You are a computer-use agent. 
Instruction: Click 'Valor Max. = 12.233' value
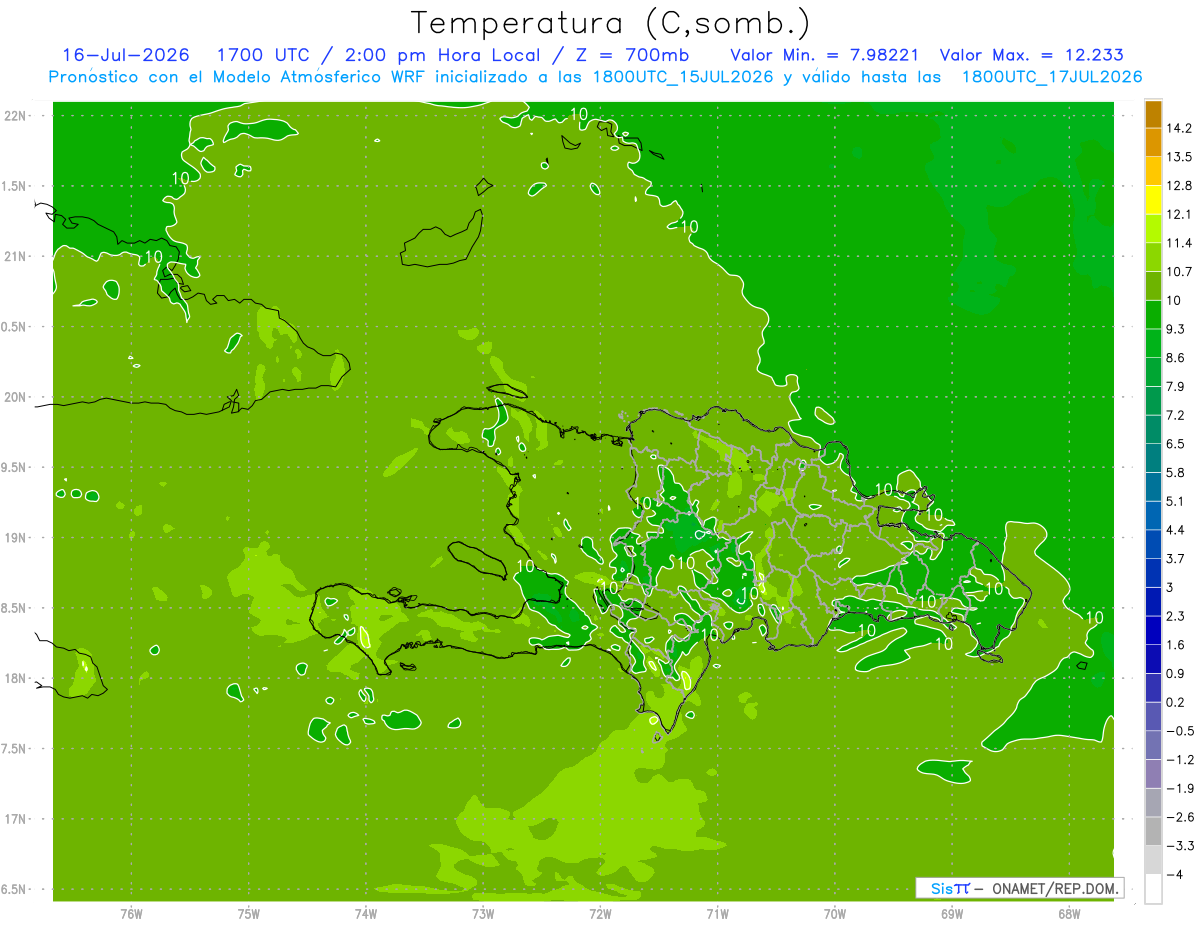coord(1031,55)
